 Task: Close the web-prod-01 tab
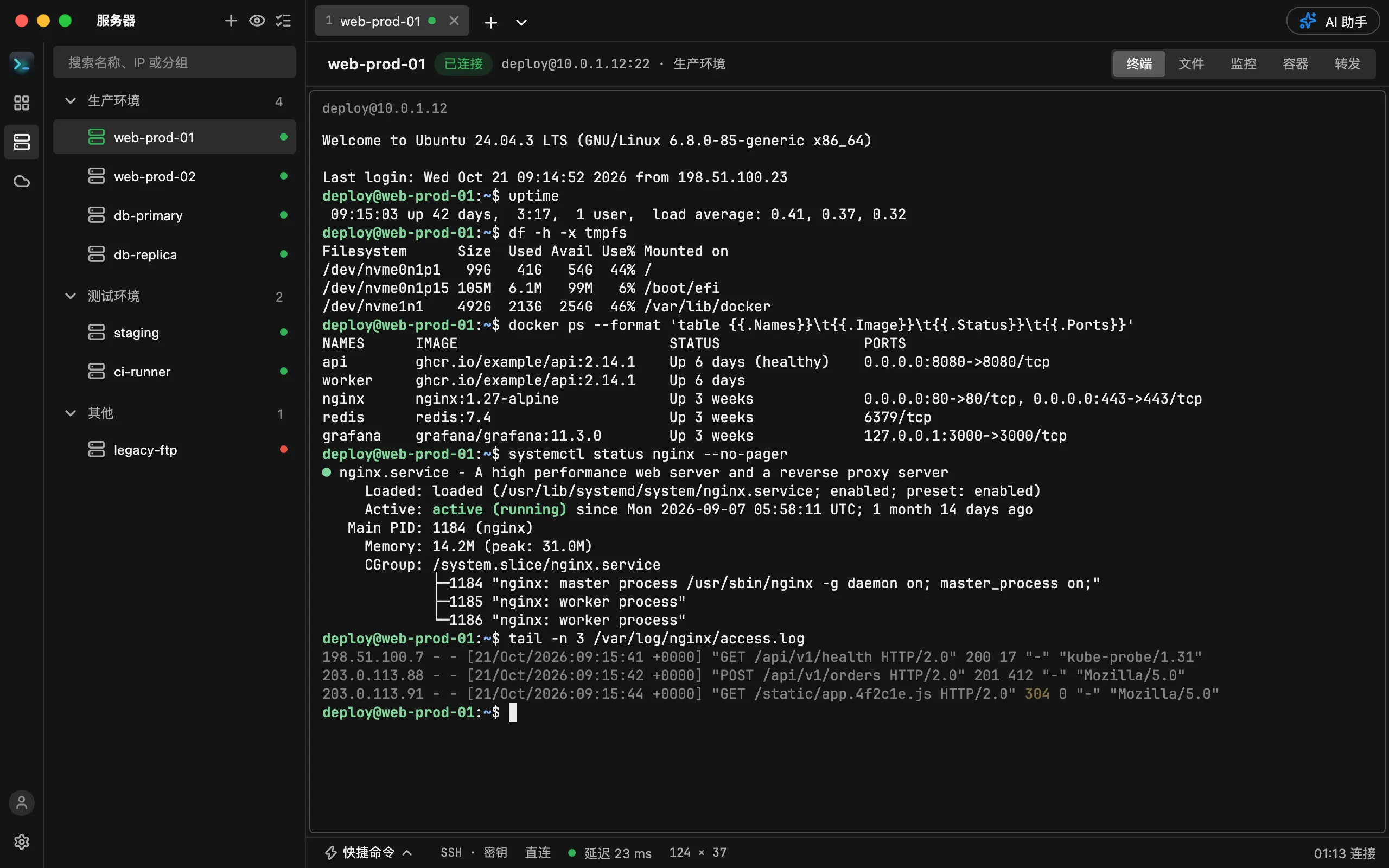point(454,21)
